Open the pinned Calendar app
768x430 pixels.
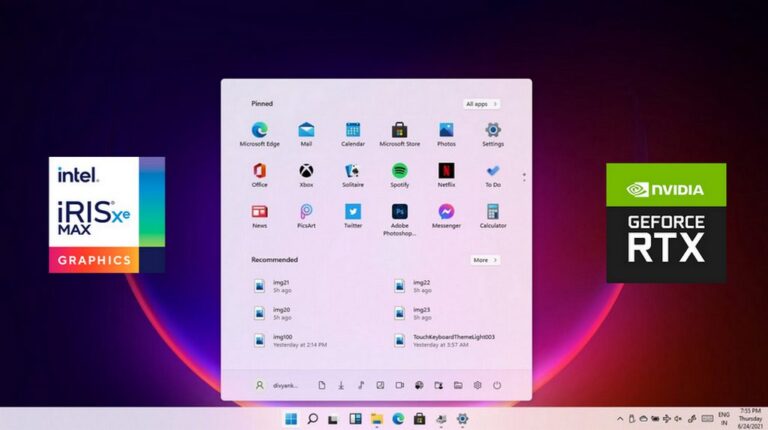tap(353, 134)
